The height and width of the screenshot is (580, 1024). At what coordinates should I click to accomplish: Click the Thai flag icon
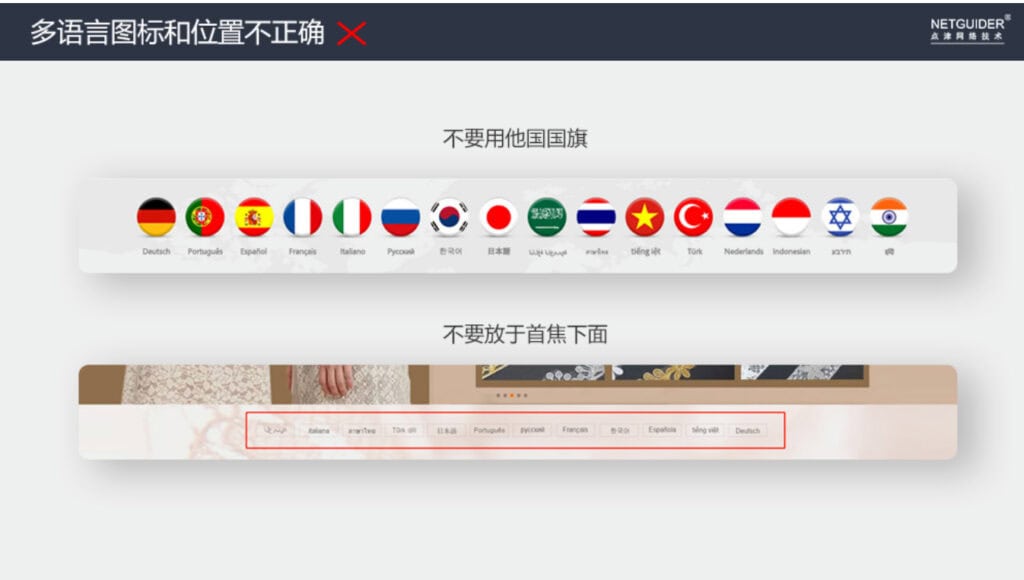[x=596, y=217]
